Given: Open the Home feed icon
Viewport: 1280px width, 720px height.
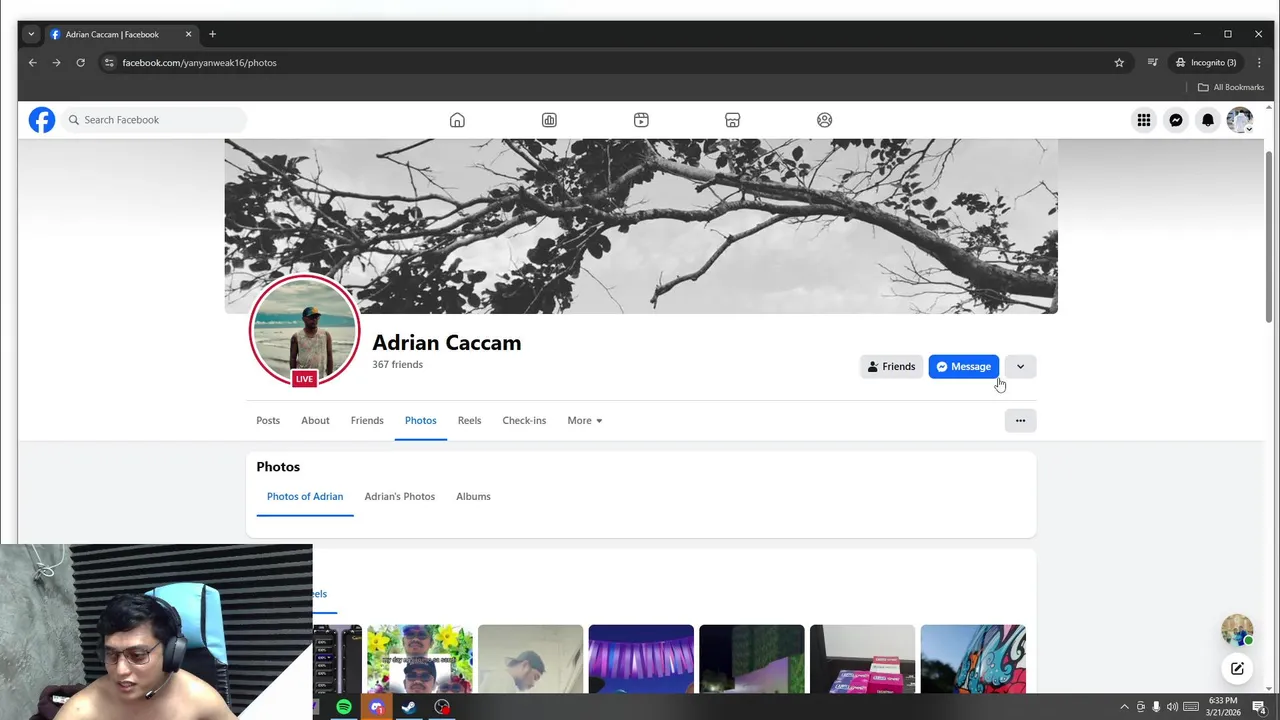Looking at the screenshot, I should (457, 120).
